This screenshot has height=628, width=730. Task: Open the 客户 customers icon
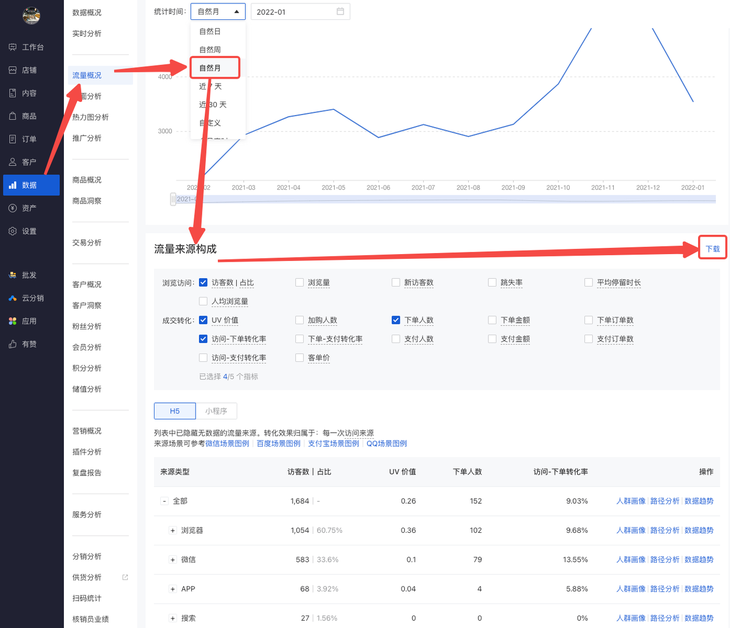pyautogui.click(x=13, y=162)
